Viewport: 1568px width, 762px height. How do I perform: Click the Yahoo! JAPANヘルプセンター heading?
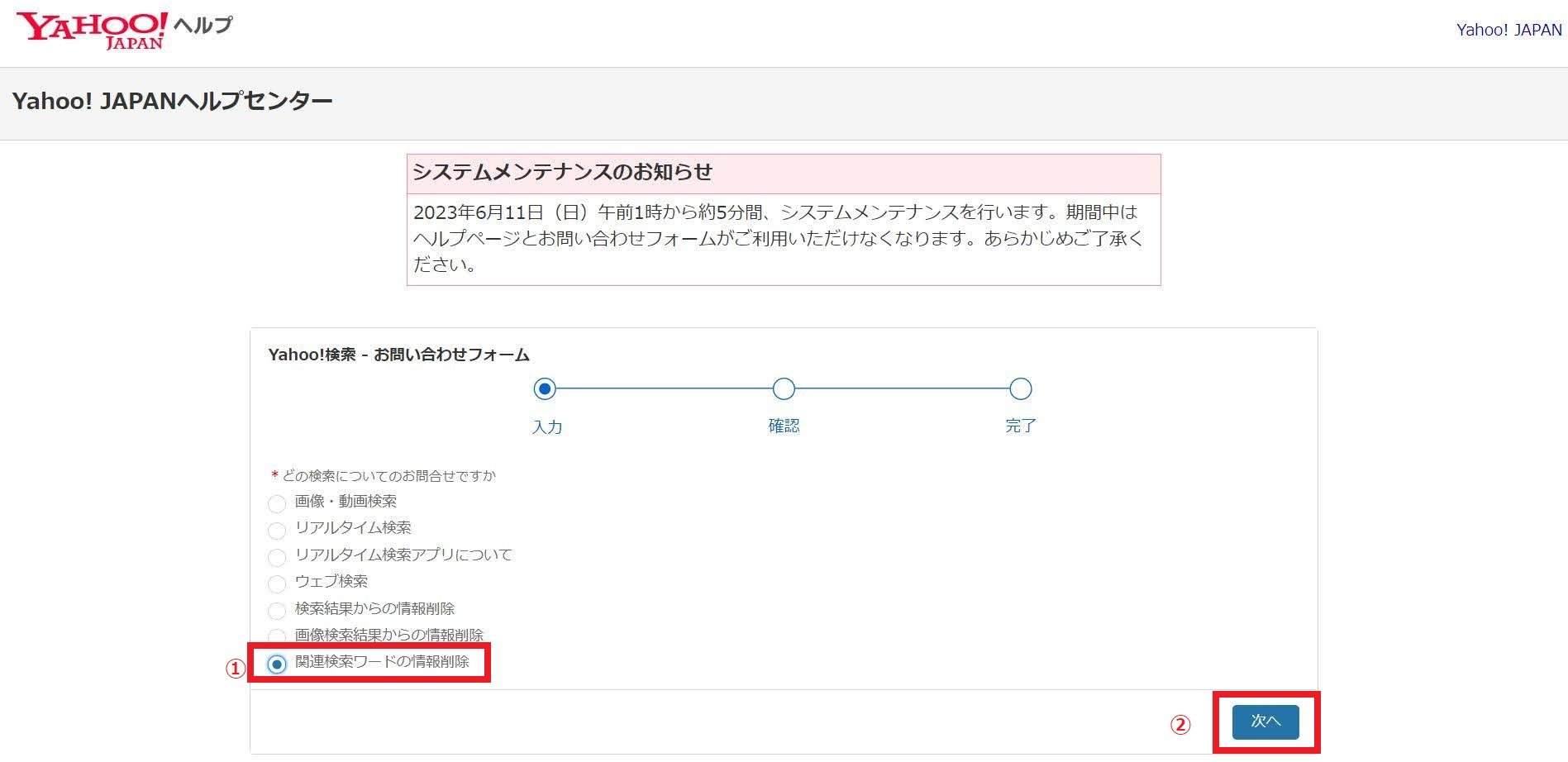pos(172,102)
